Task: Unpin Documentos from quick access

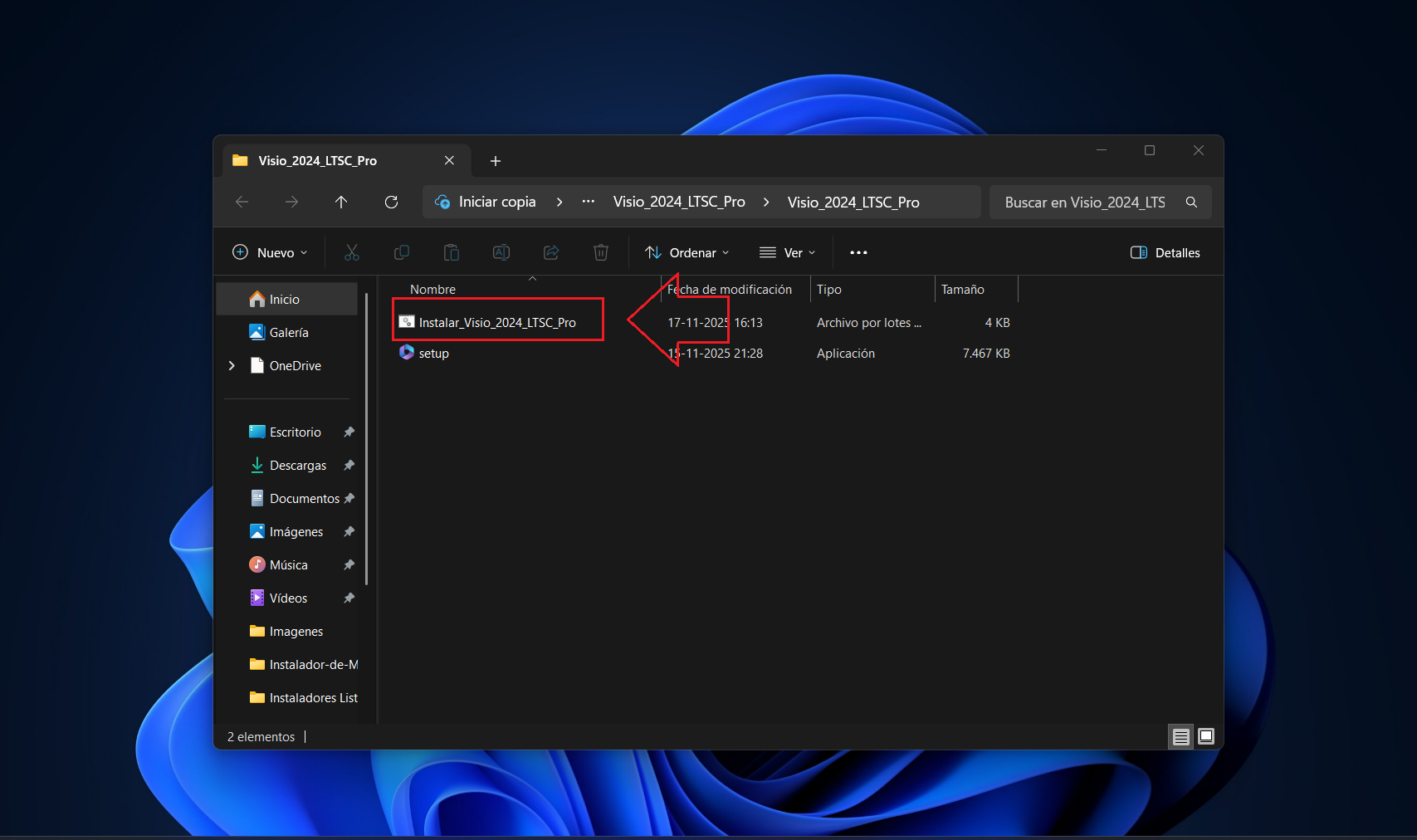Action: tap(349, 498)
